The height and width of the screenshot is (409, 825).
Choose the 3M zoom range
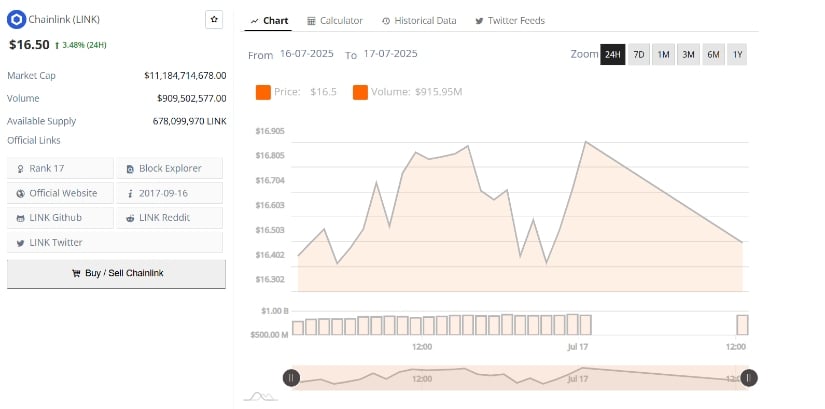tap(688, 54)
